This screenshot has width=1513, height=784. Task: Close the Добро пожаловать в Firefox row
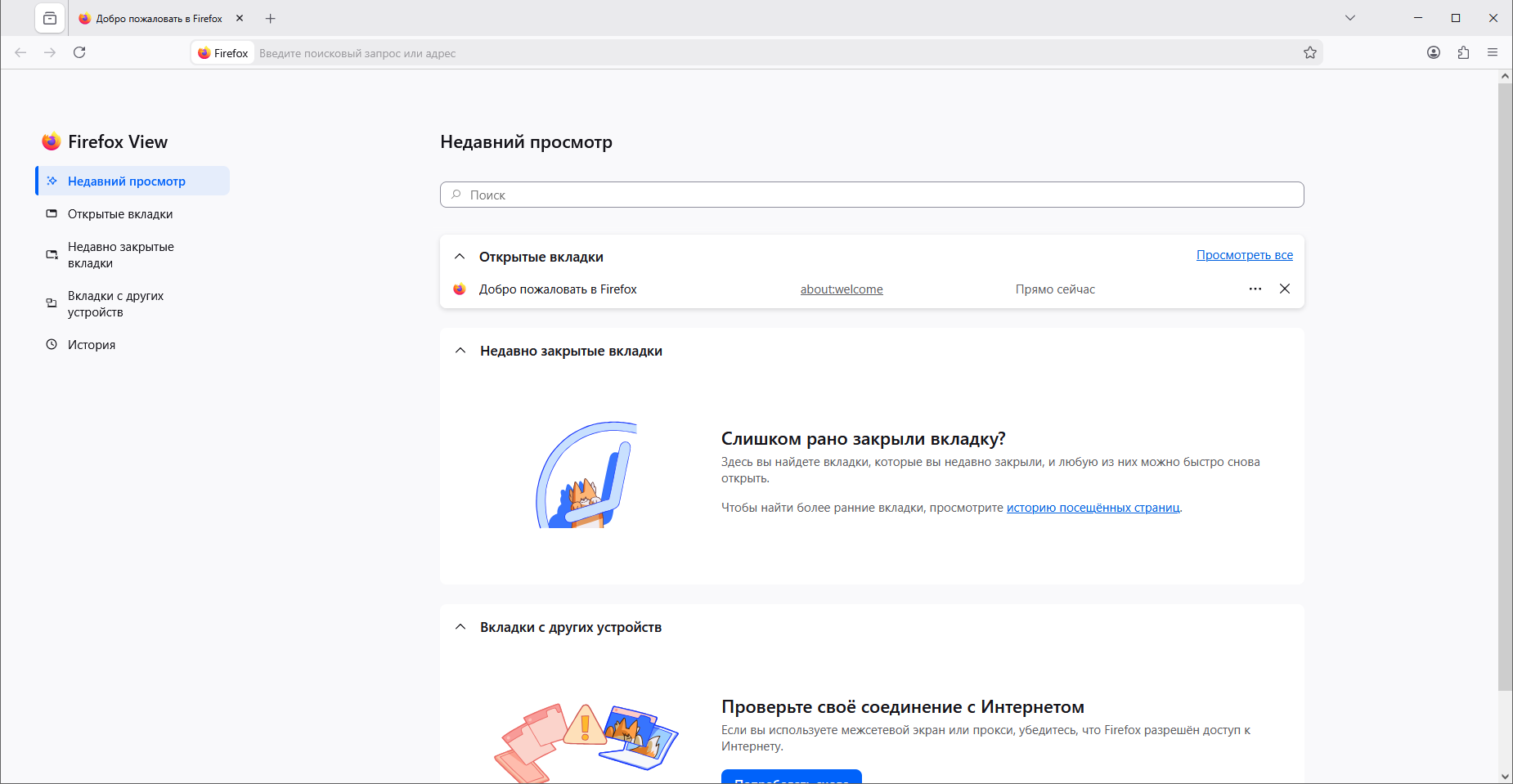(1285, 289)
